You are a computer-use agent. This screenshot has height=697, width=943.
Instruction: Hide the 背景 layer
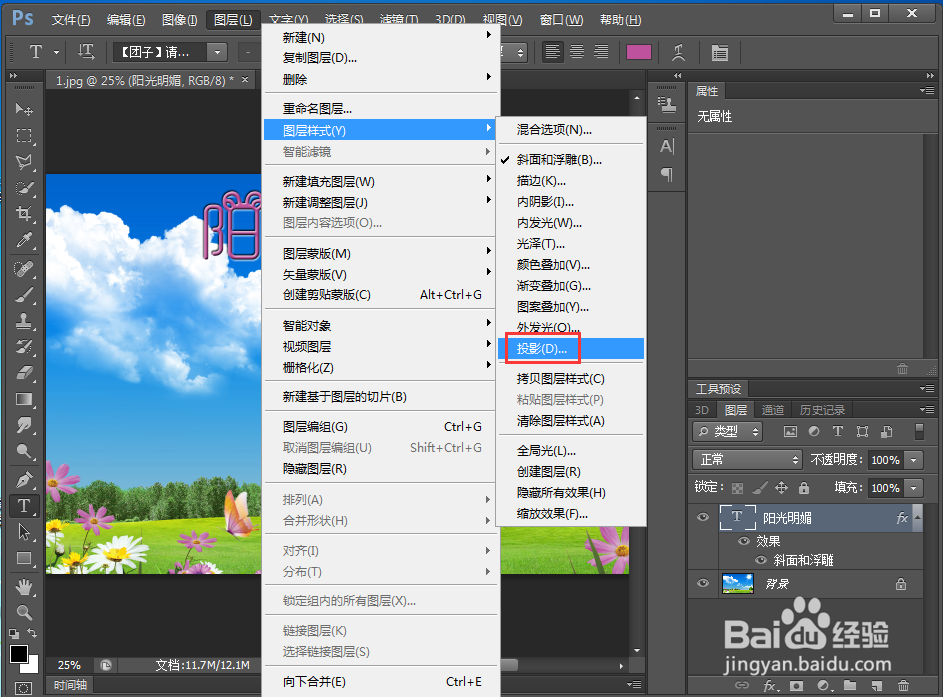[x=703, y=583]
